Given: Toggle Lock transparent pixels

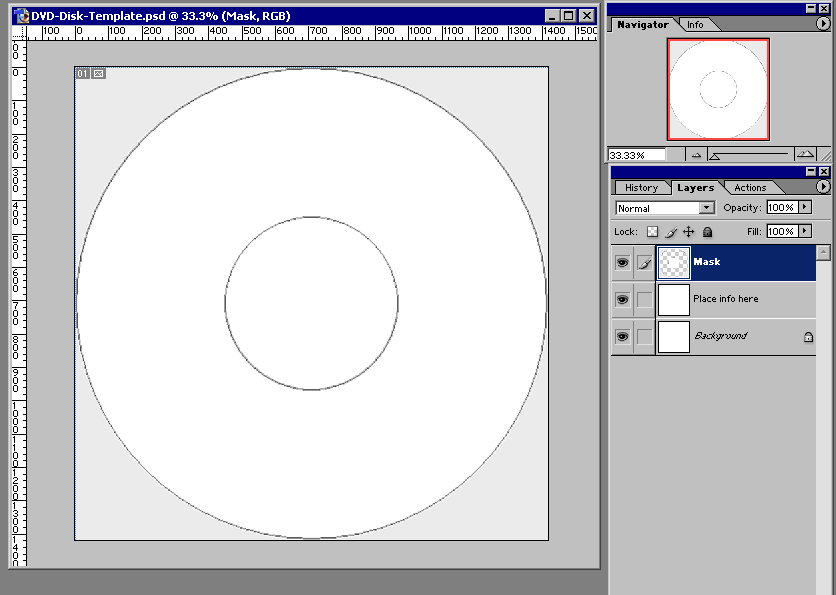Looking at the screenshot, I should 652,232.
